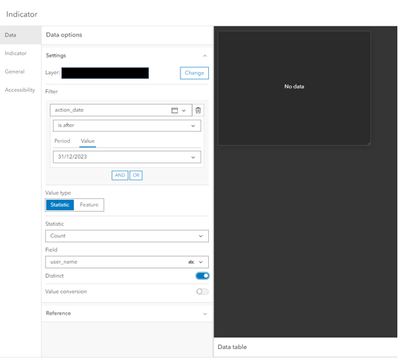Click the Statistic label above Count dropdown
Viewport: 400px width, 361px height.
(55, 224)
